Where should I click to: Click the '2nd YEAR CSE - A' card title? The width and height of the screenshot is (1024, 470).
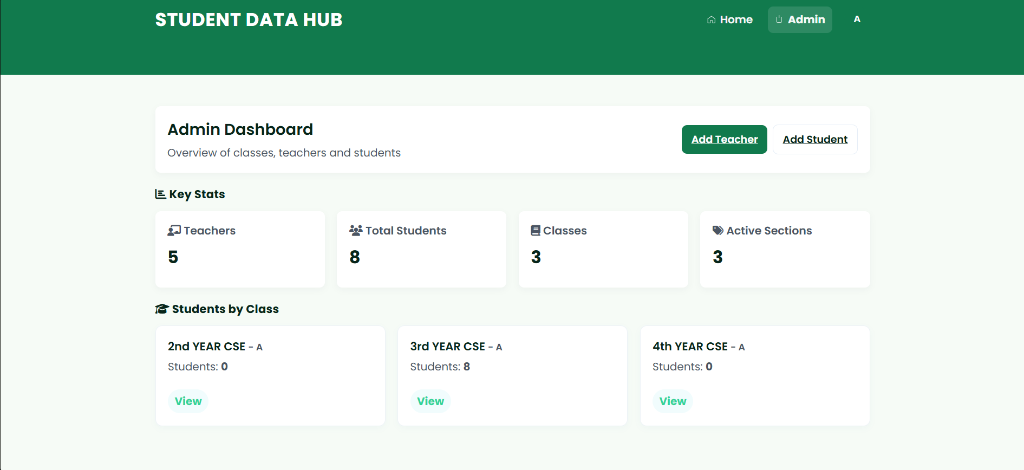(216, 347)
